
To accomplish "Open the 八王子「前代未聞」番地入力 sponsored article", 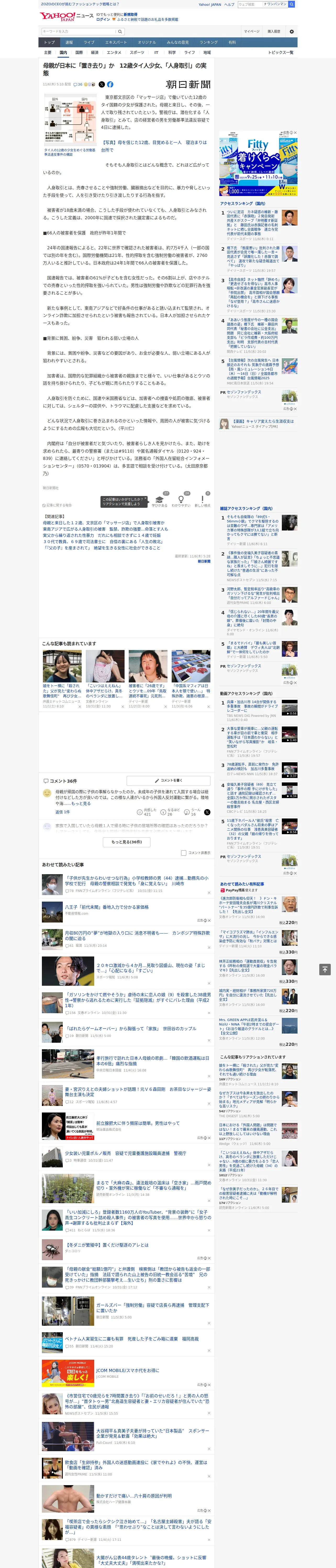I will tap(107, 906).
